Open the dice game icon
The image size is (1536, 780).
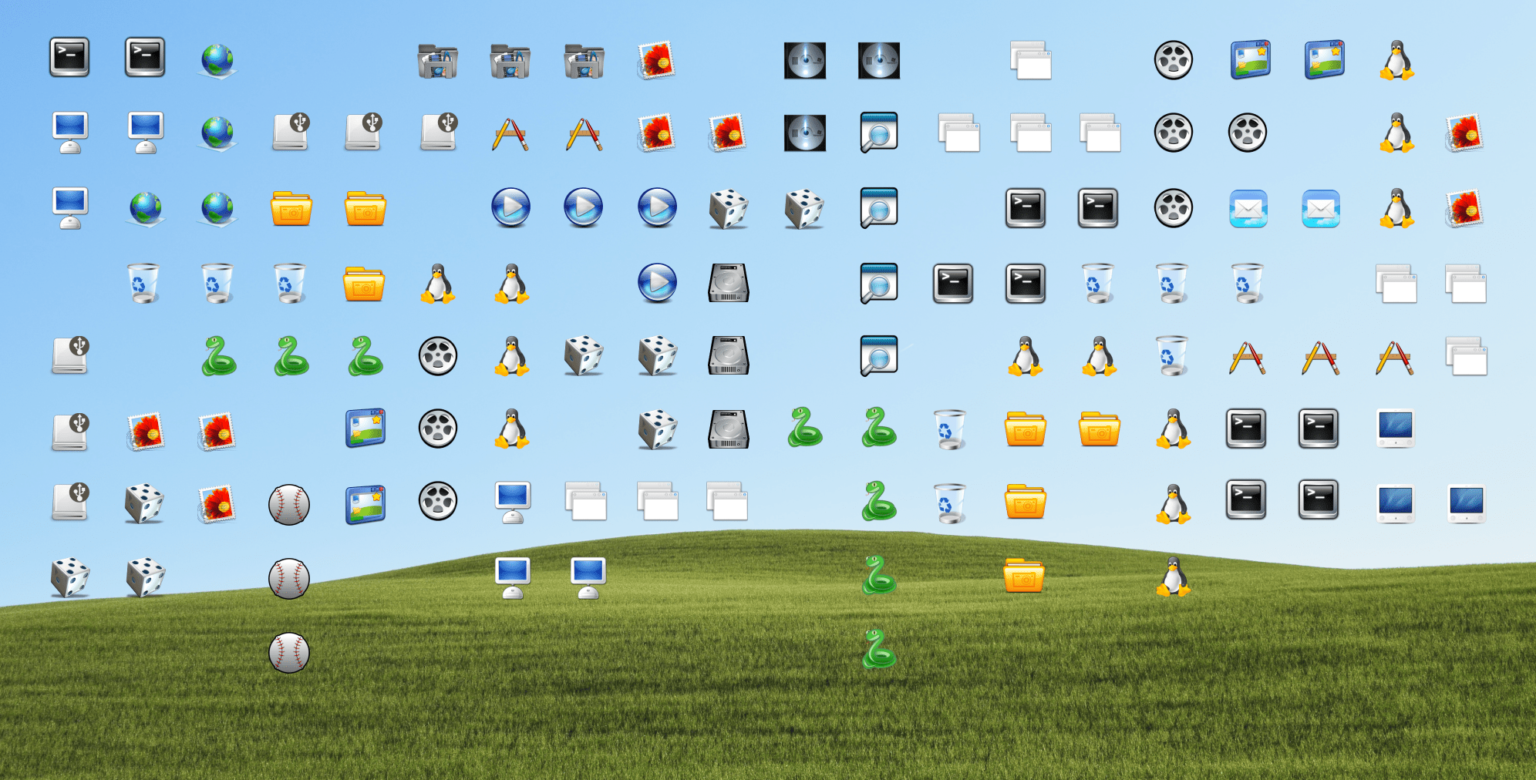pyautogui.click(x=729, y=208)
